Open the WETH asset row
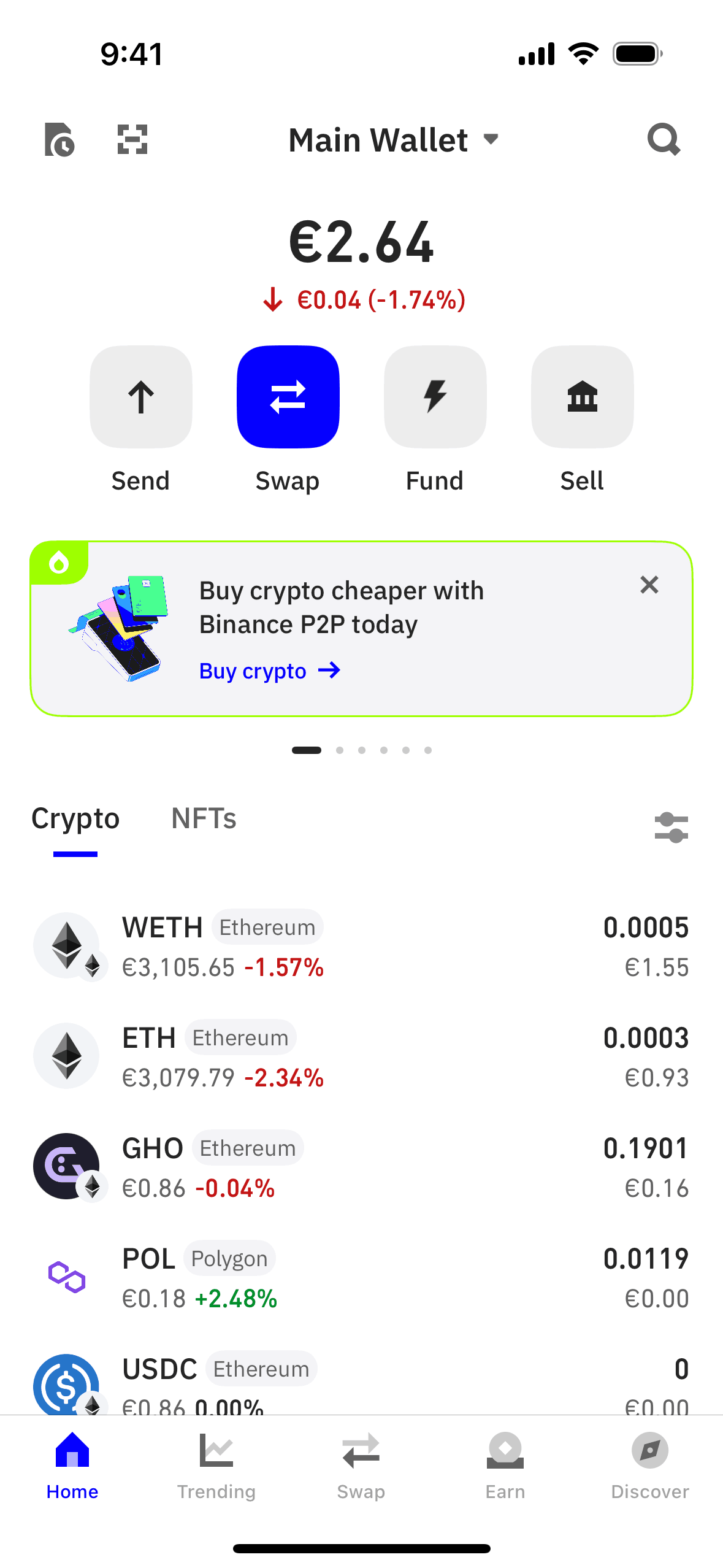The height and width of the screenshot is (1568, 723). click(x=361, y=946)
